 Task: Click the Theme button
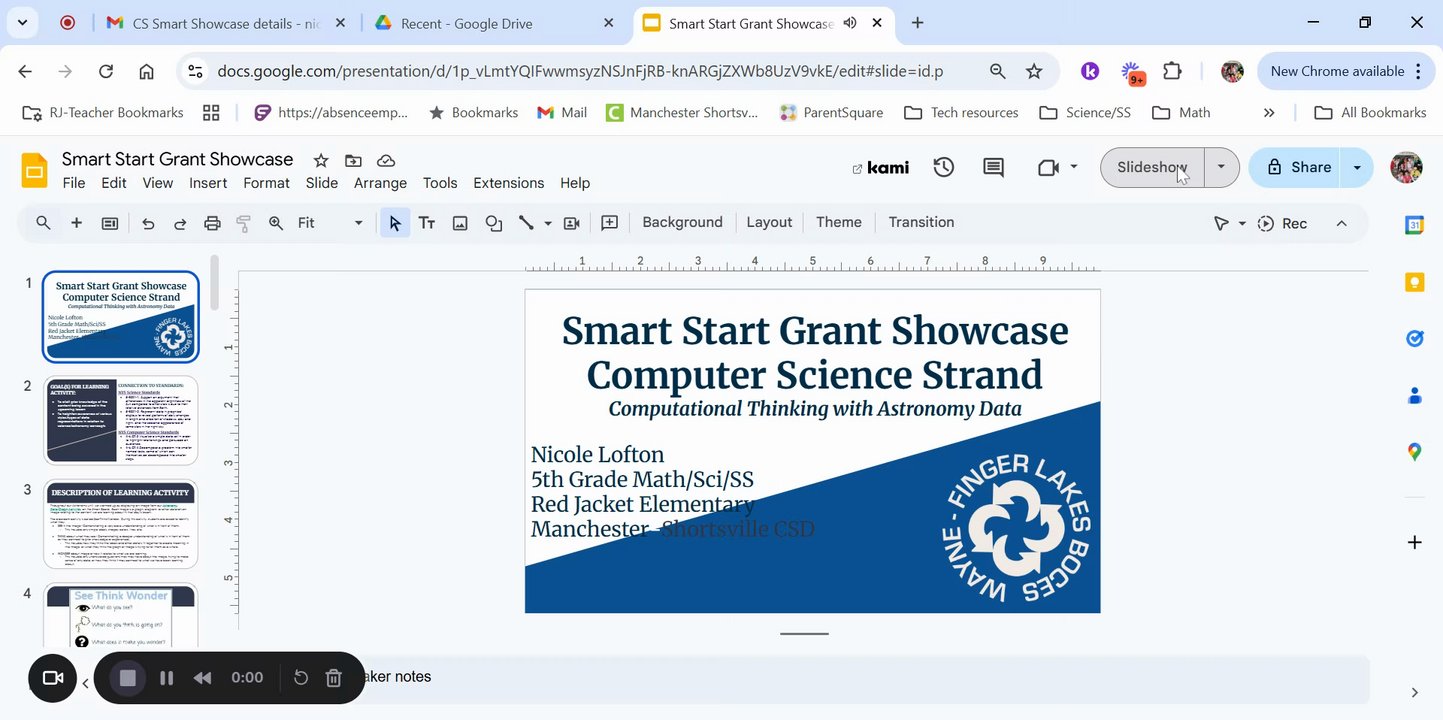click(838, 223)
